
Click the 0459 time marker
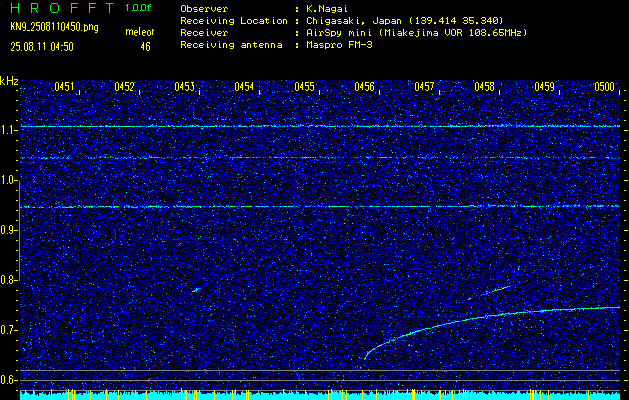[544, 86]
